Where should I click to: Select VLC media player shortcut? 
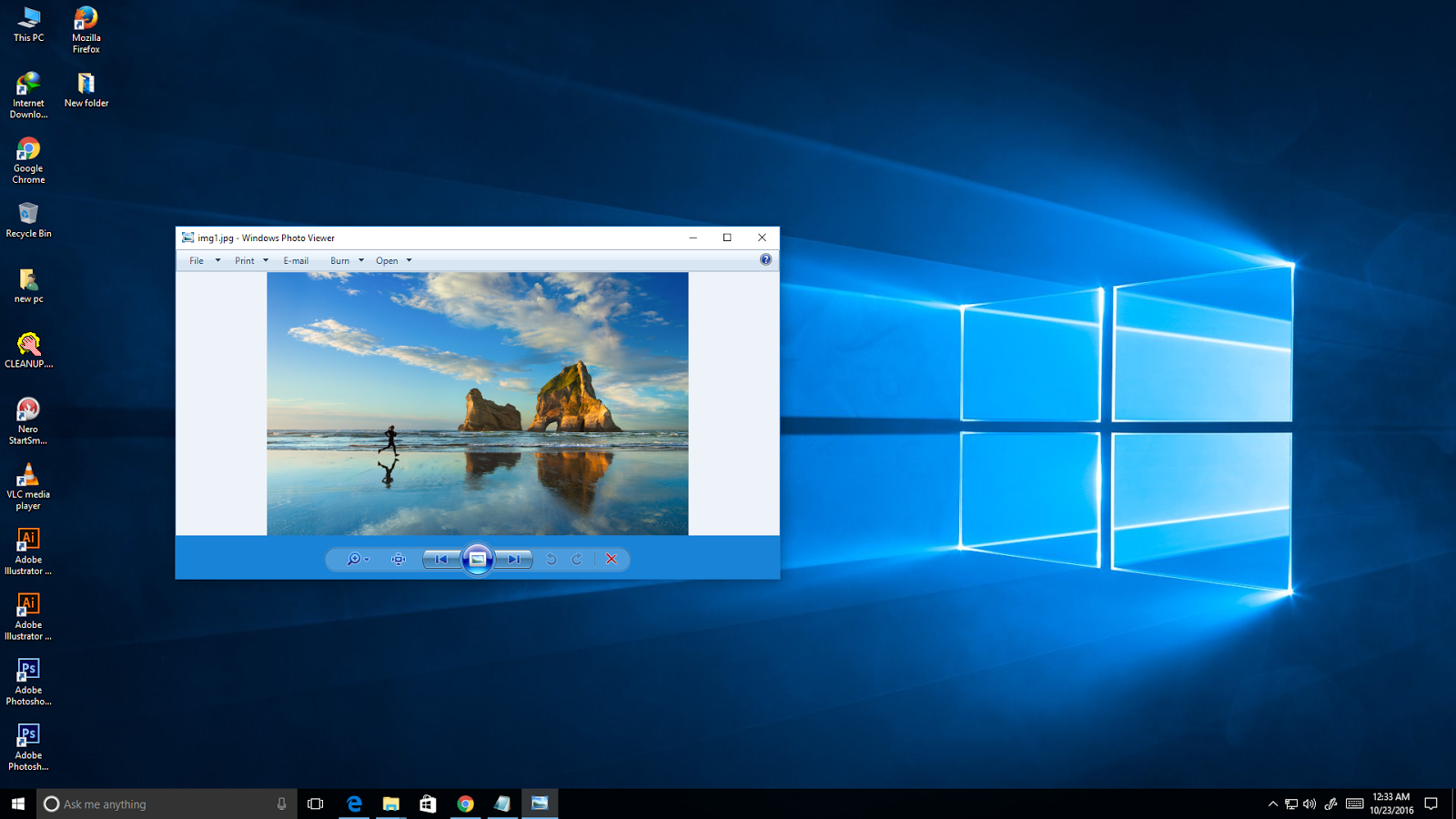point(28,487)
